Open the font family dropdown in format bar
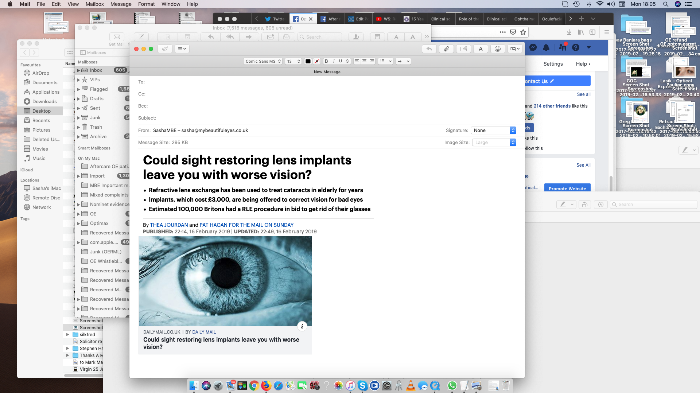The height and width of the screenshot is (393, 700). click(x=263, y=61)
